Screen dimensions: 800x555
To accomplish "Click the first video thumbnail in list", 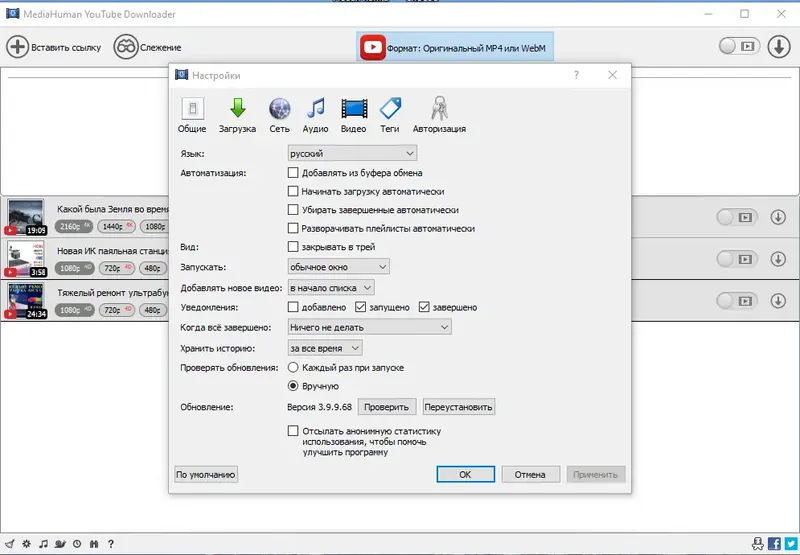I will click(26, 217).
